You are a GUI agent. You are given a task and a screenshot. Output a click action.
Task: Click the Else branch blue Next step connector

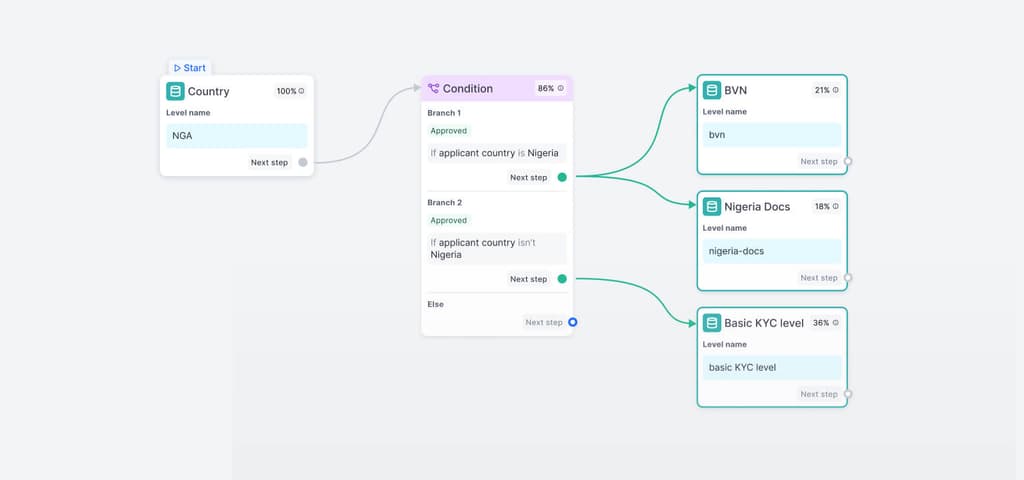(573, 322)
